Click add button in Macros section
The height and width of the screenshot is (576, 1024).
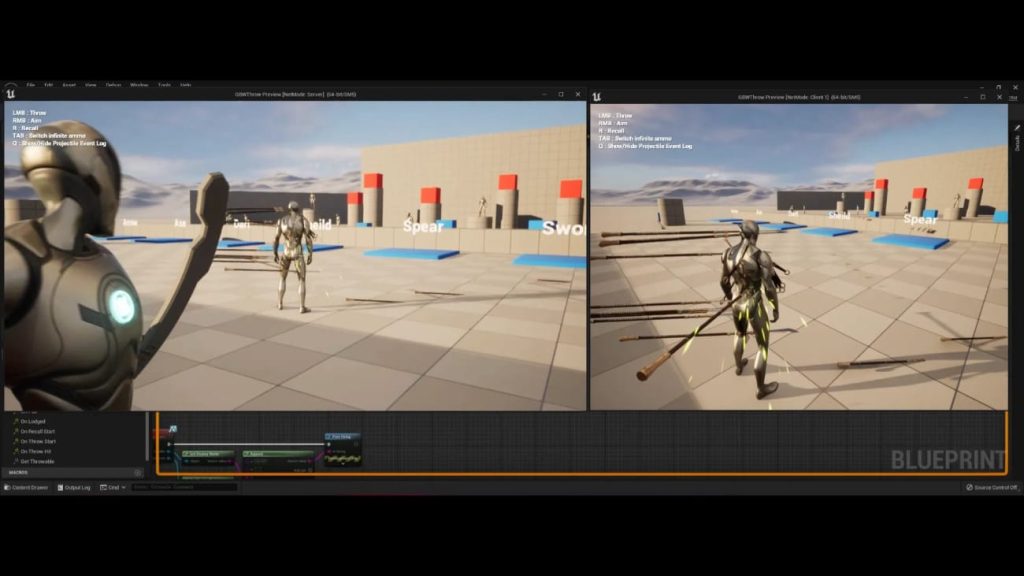coord(138,472)
